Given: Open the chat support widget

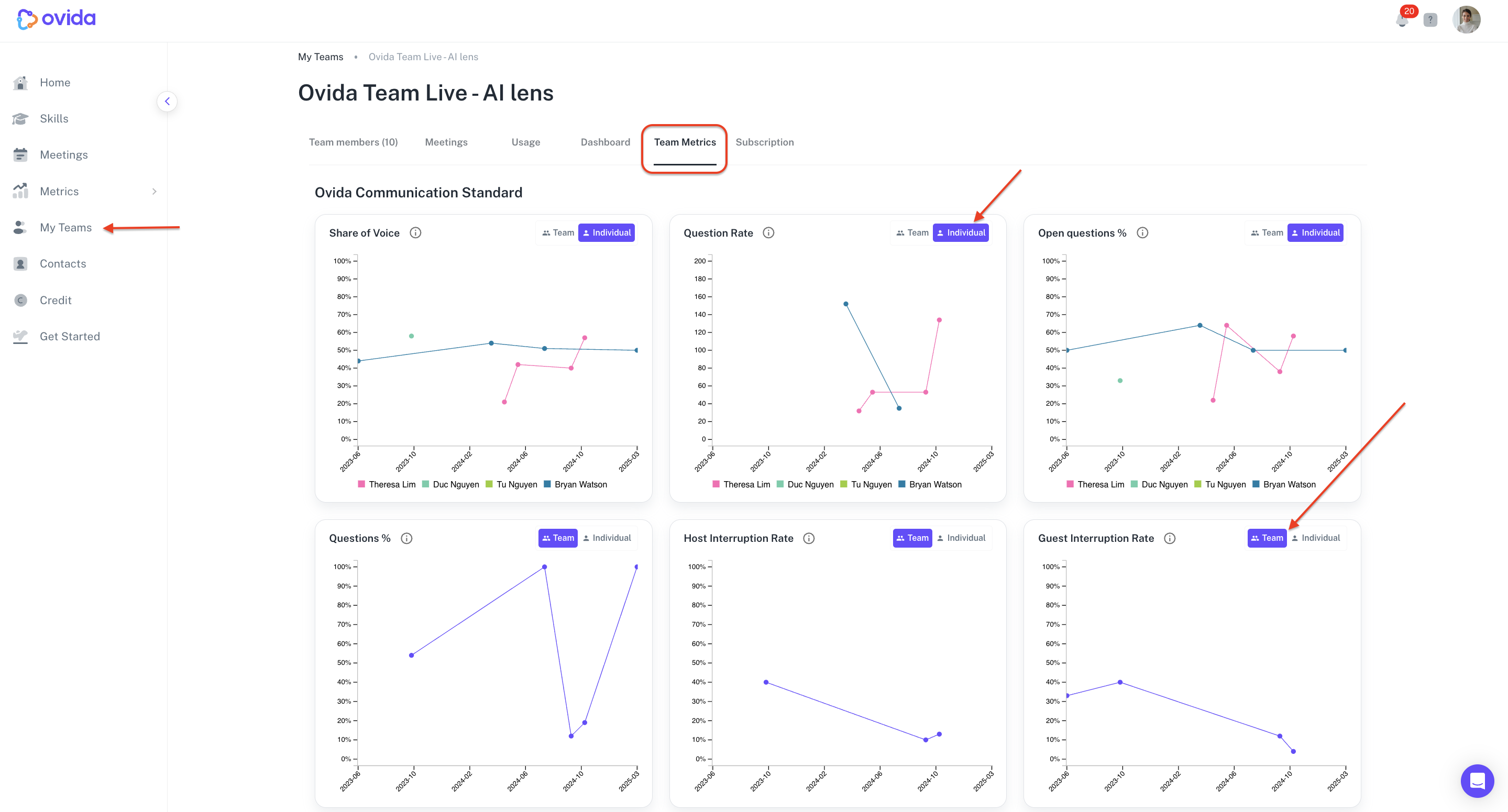Looking at the screenshot, I should click(x=1477, y=781).
